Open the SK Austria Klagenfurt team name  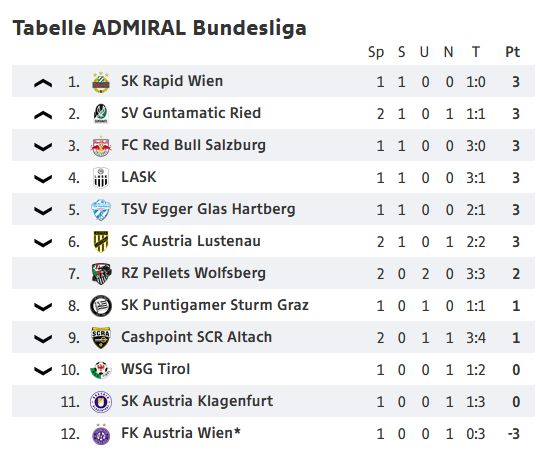197,401
